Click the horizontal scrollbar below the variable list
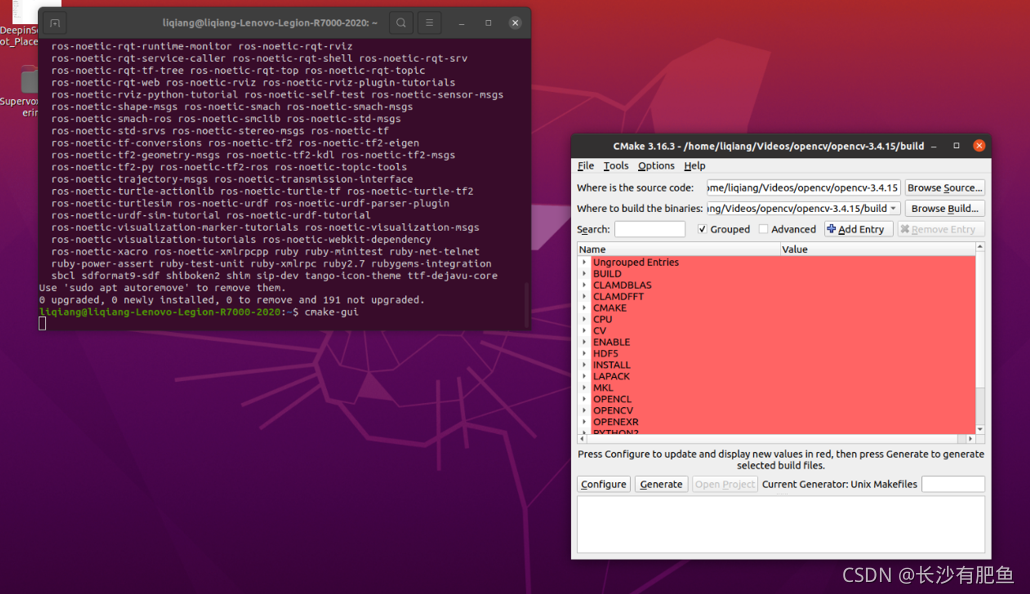The width and height of the screenshot is (1030, 594). point(770,438)
